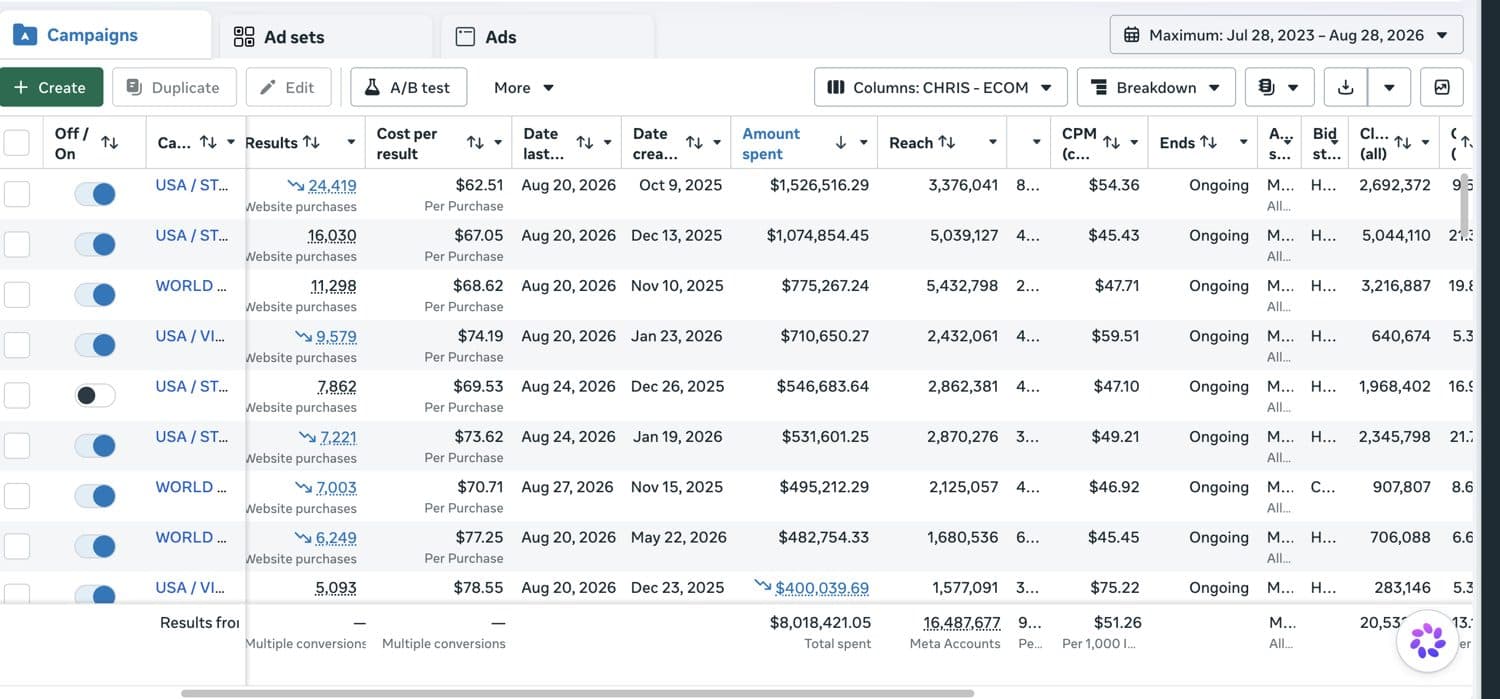Open the date range picker
The image size is (1500, 699).
[x=1286, y=35]
